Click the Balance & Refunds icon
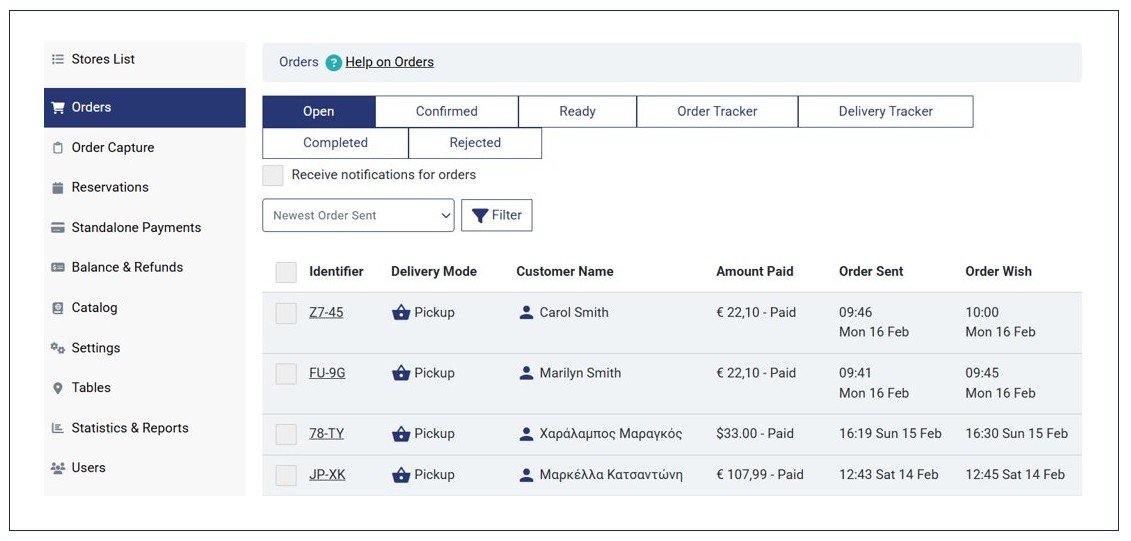The image size is (1131, 541). [x=58, y=268]
